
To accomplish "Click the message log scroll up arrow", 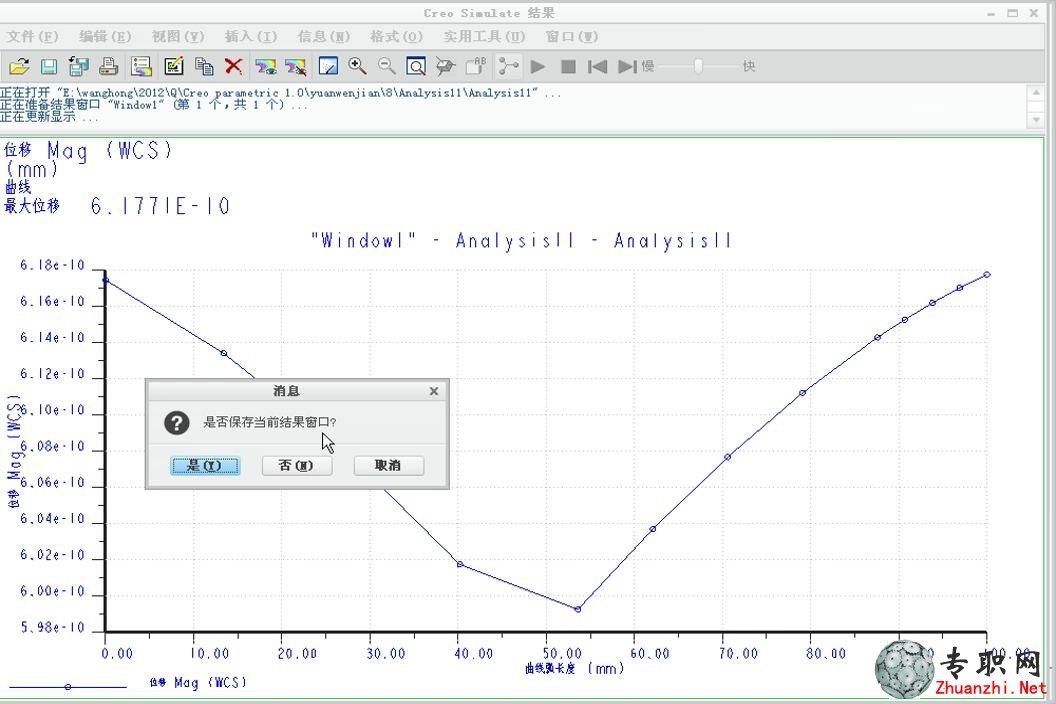I will pyautogui.click(x=1036, y=94).
